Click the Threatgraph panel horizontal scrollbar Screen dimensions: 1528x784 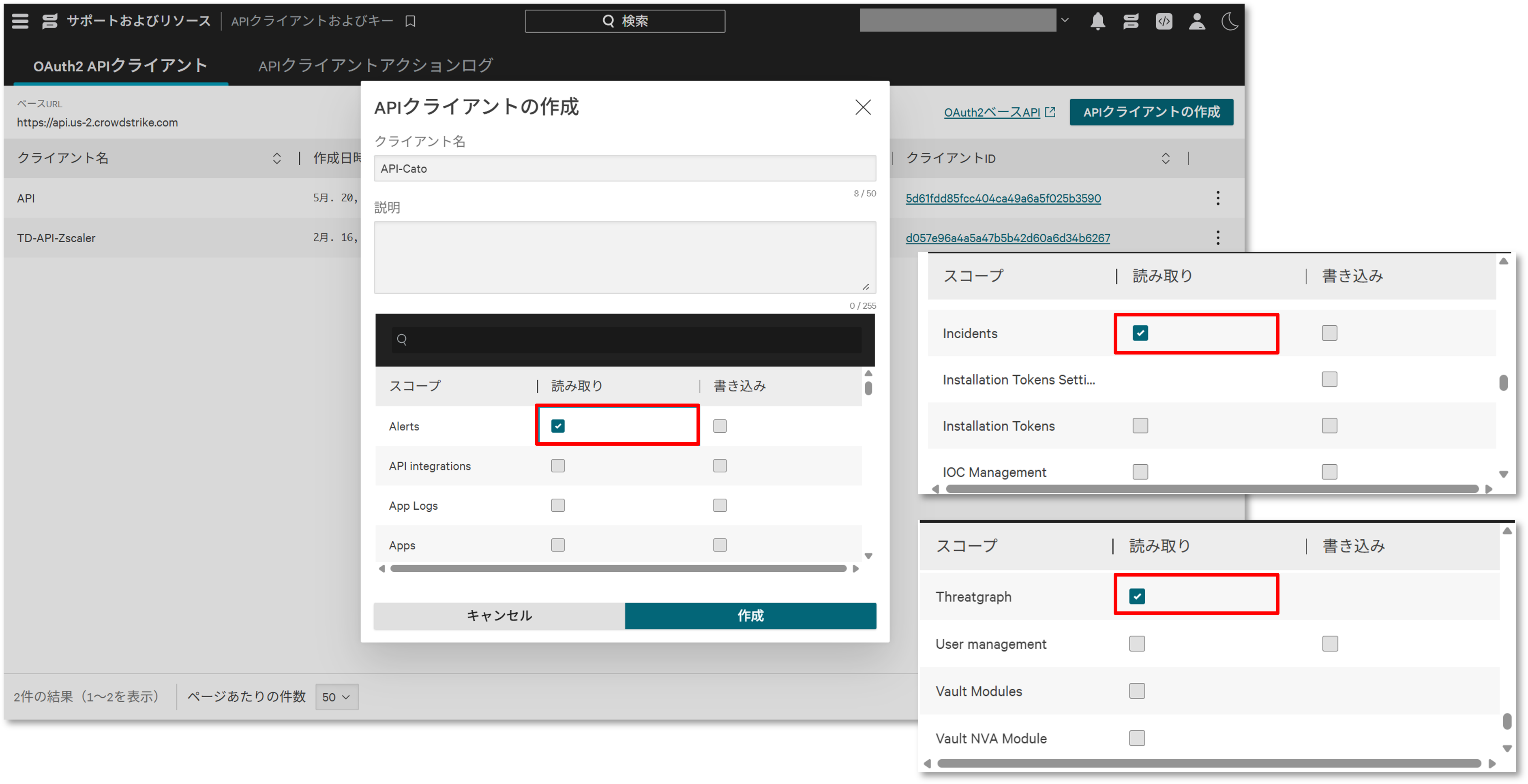tap(1209, 763)
